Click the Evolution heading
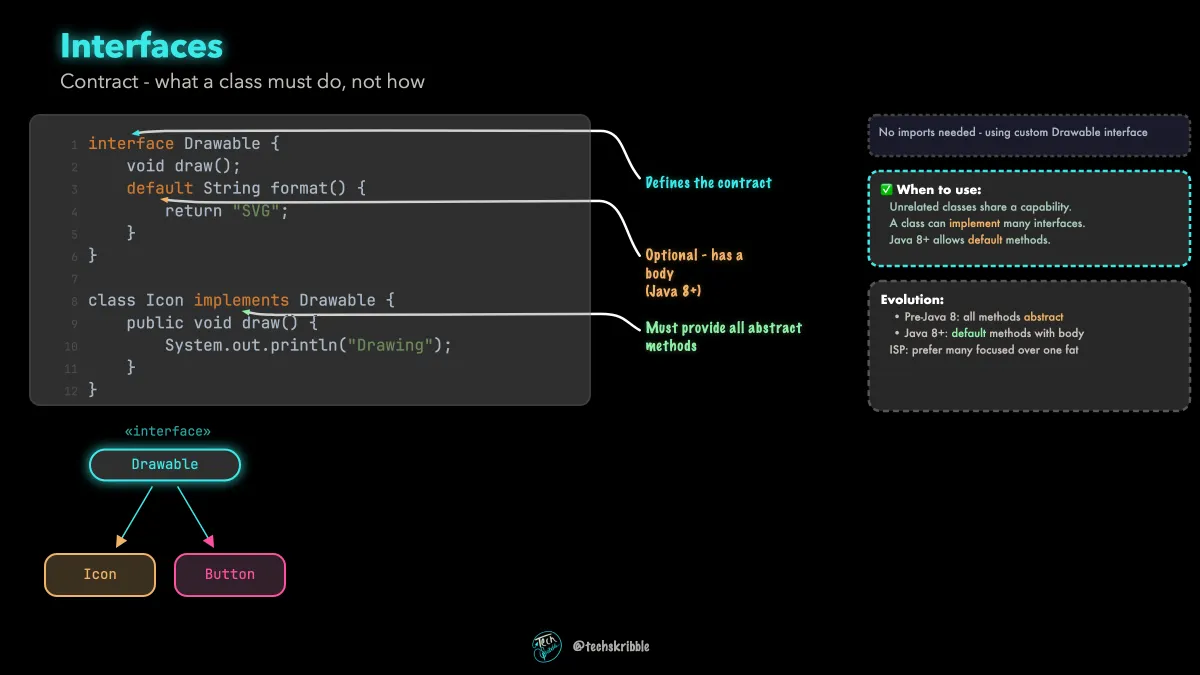The image size is (1200, 675). 912,299
